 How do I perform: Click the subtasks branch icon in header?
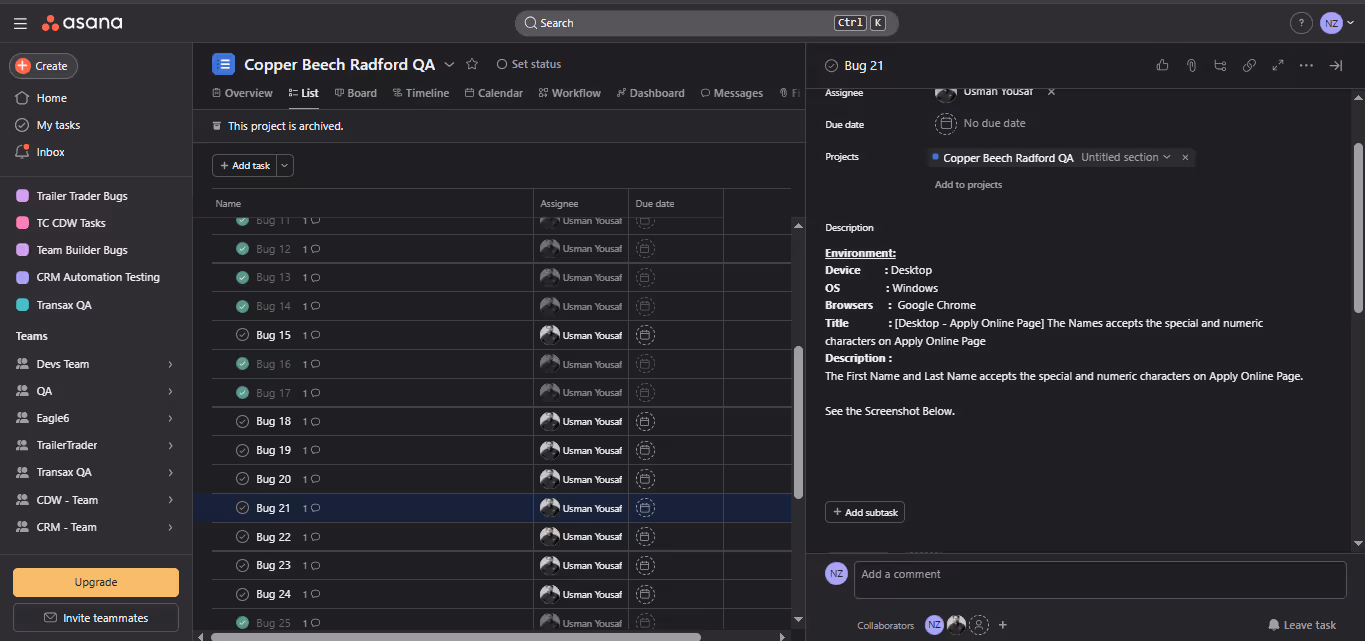(x=1220, y=65)
